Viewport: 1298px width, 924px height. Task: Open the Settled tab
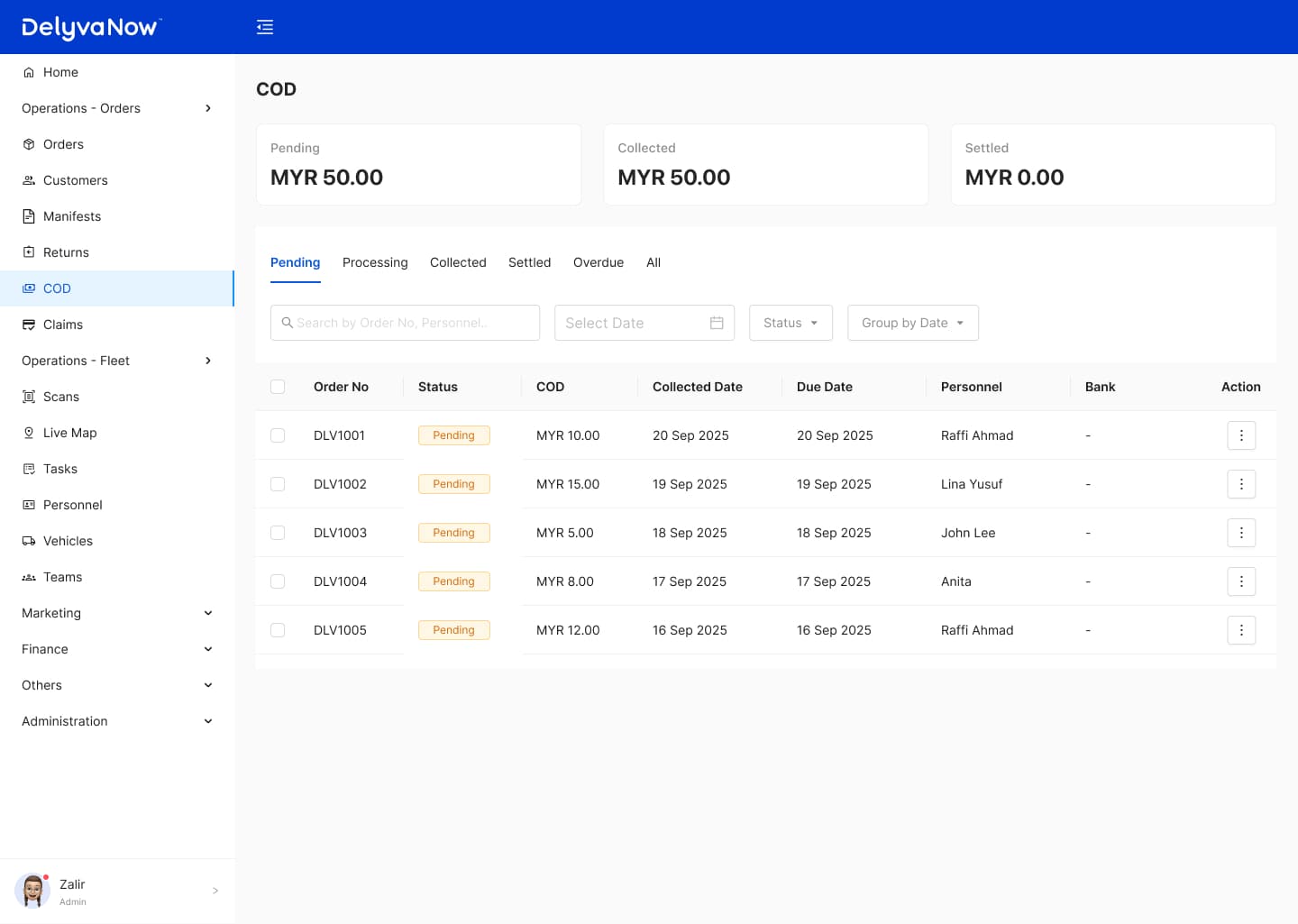[x=529, y=262]
